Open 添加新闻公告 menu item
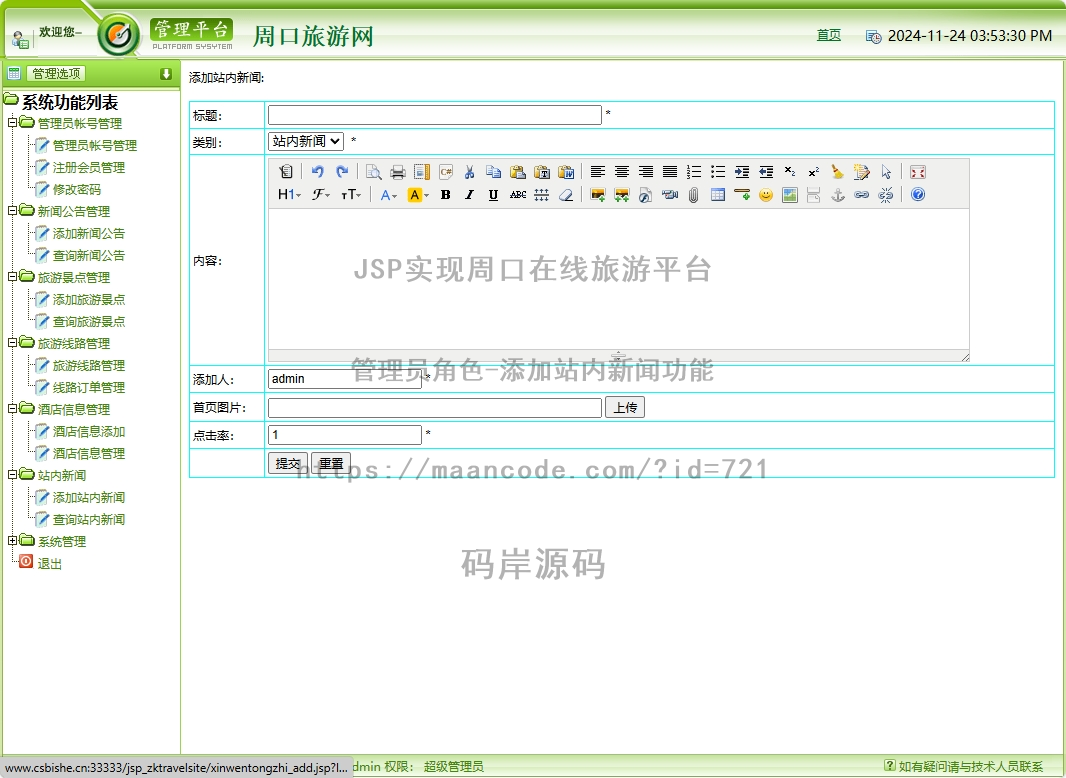 tap(89, 233)
